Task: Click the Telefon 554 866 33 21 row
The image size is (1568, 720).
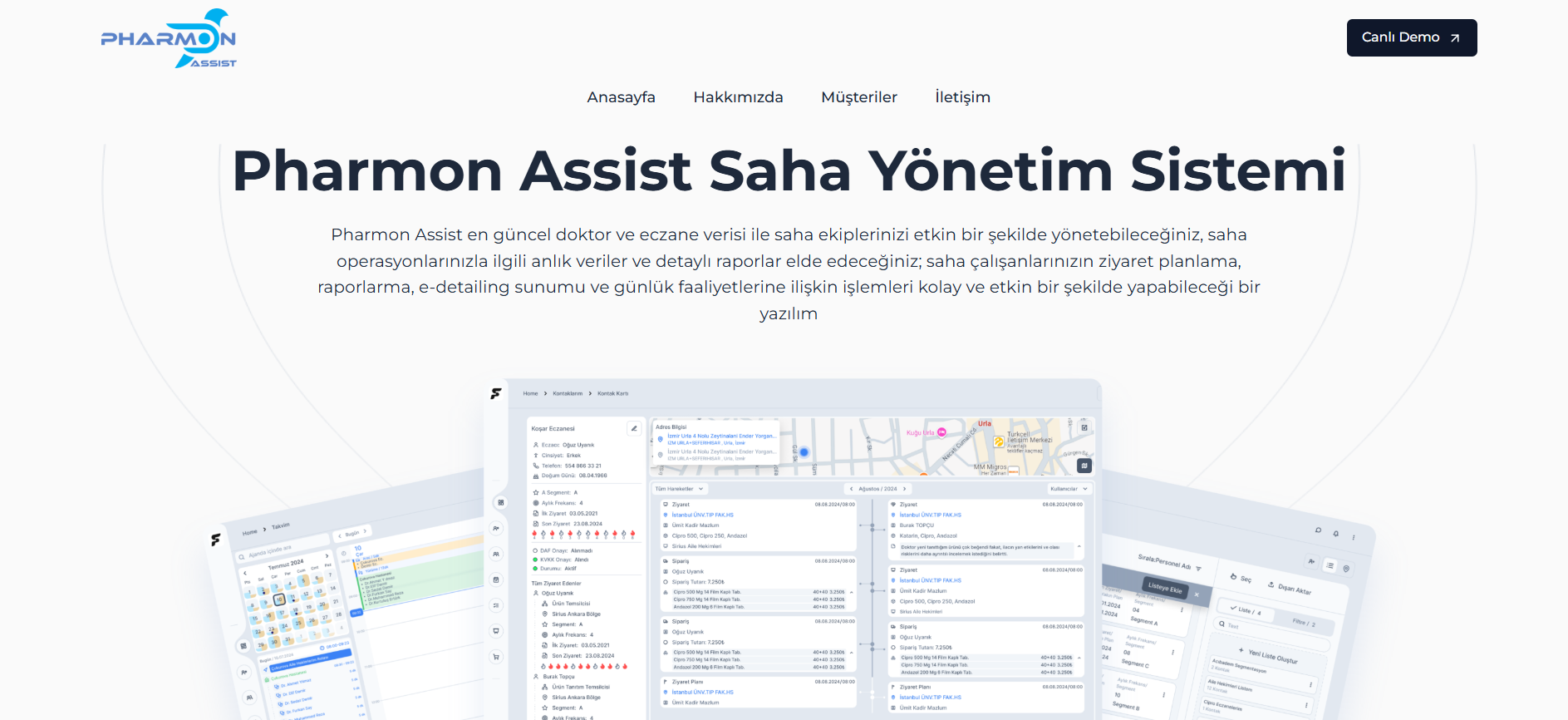Action: (568, 466)
